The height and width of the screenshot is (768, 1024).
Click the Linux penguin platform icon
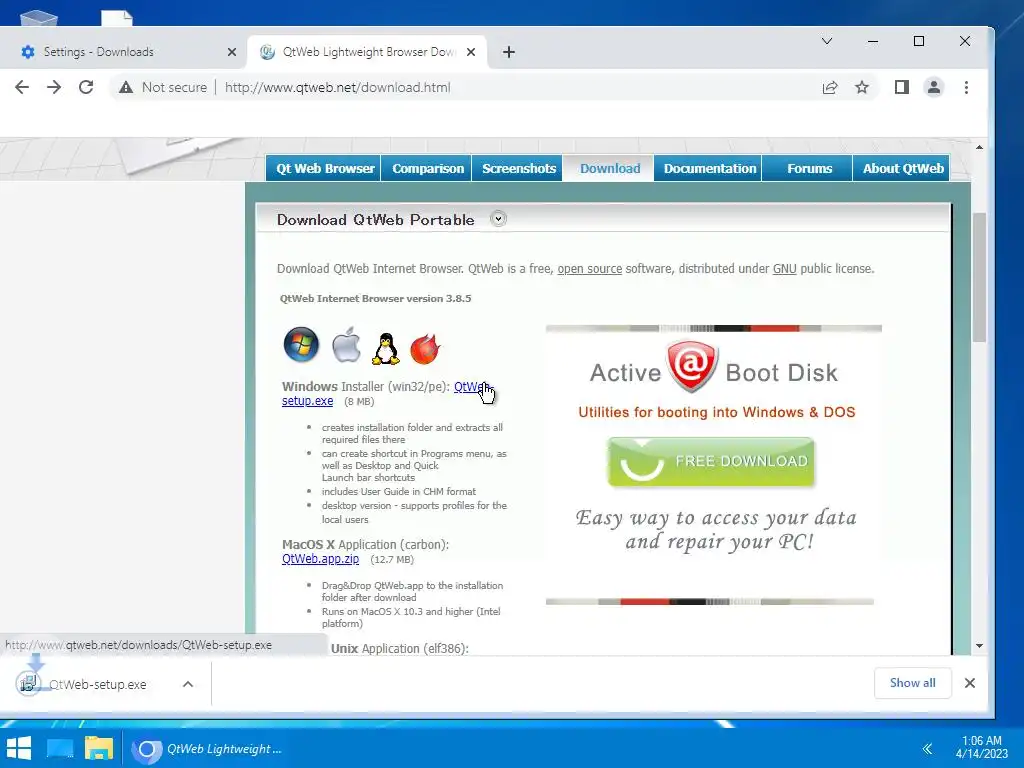point(385,348)
